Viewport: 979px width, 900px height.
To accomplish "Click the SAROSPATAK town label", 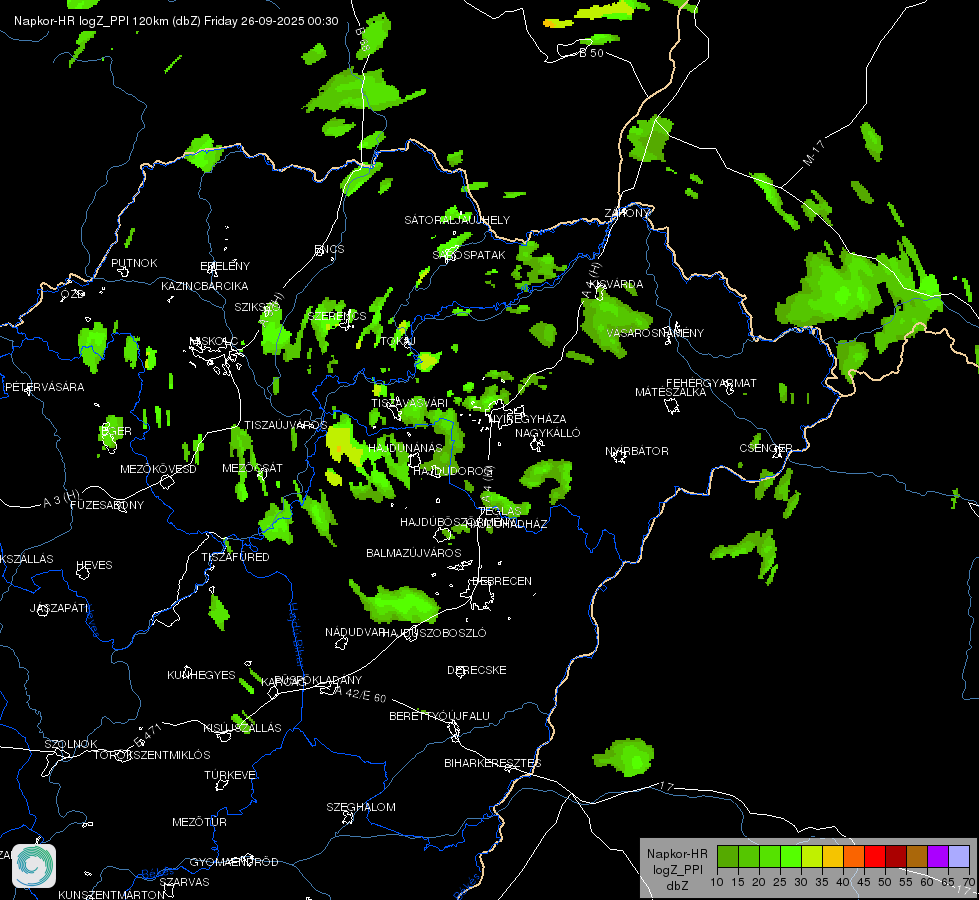I will coord(469,255).
